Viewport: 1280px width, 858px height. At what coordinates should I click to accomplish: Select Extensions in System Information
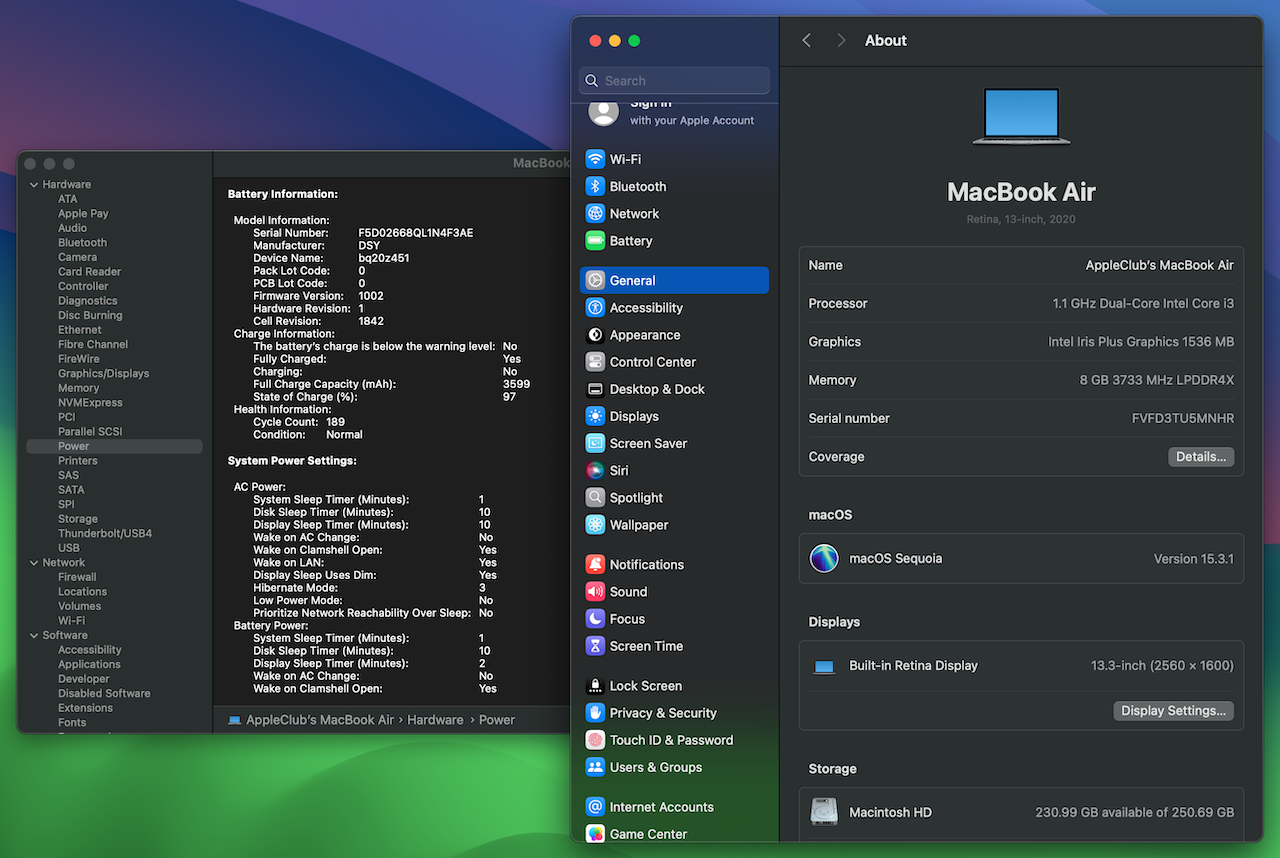pos(85,707)
